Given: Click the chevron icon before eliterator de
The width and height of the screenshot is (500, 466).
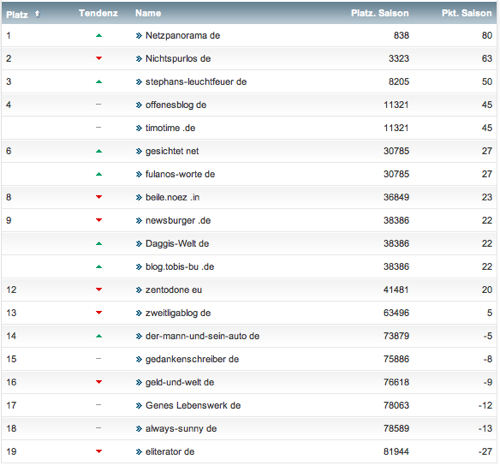Looking at the screenshot, I should coord(139,452).
